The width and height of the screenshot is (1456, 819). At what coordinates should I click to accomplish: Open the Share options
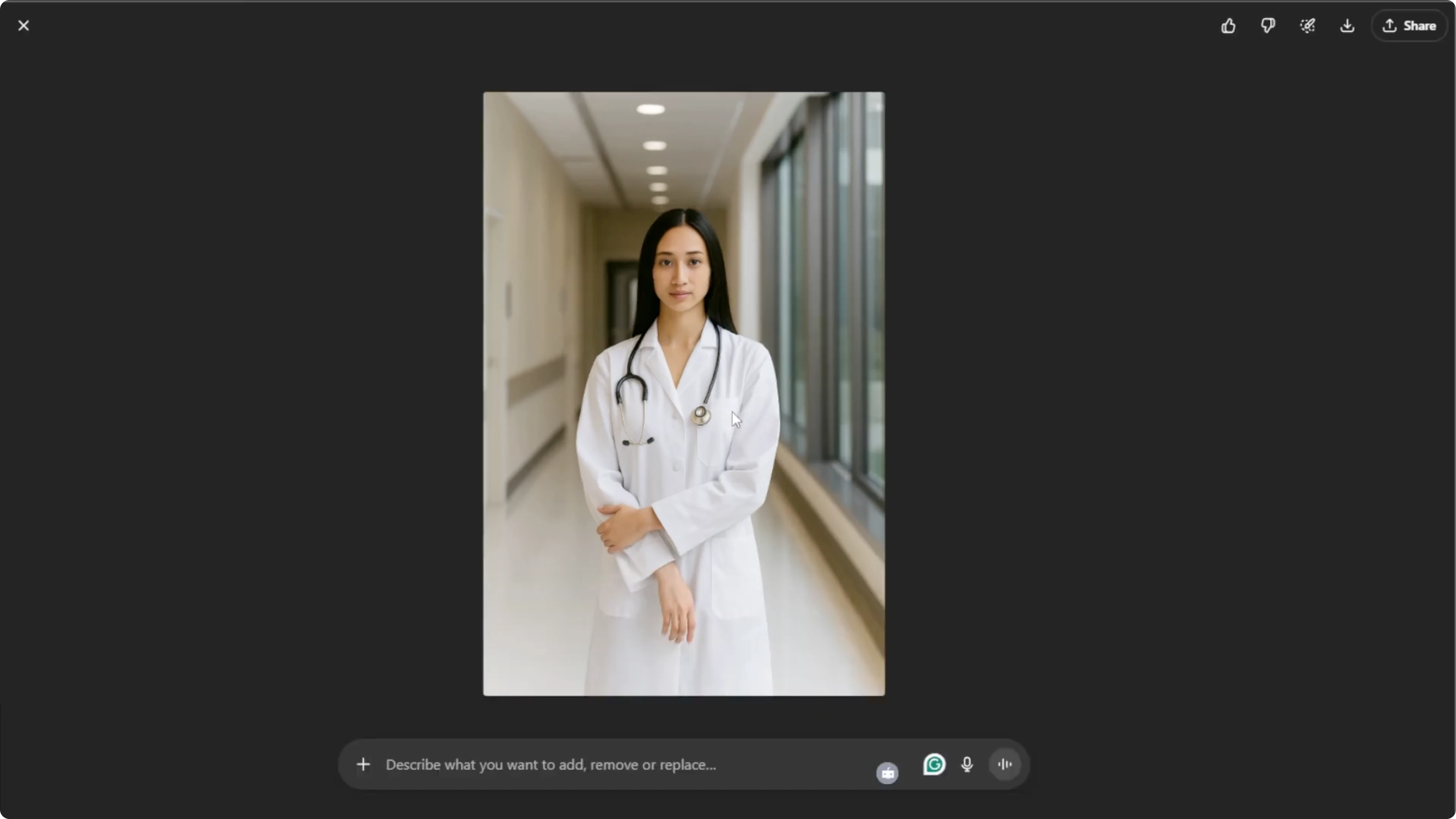[1409, 25]
